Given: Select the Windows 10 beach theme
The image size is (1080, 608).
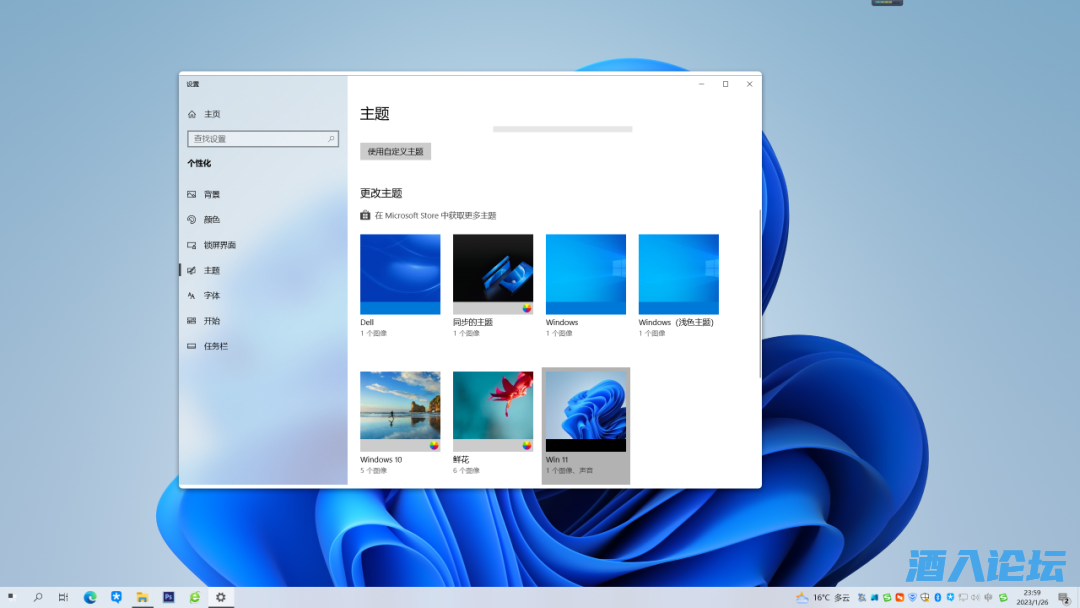Looking at the screenshot, I should [400, 411].
